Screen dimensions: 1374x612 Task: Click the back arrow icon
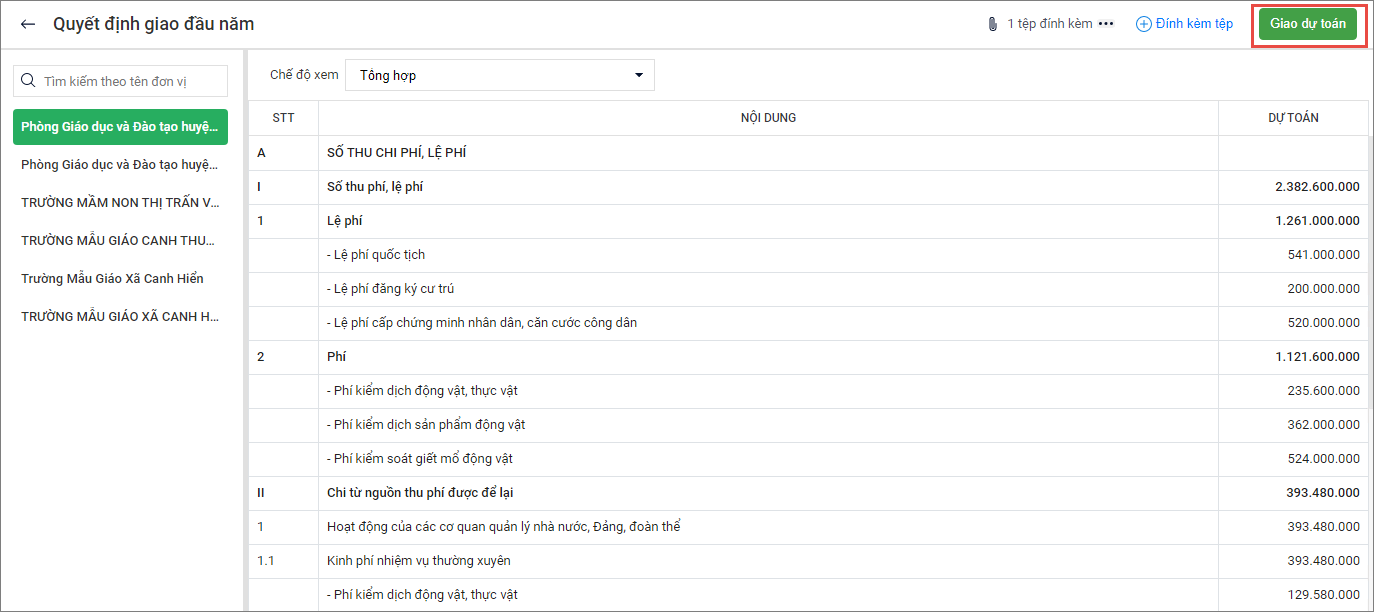click(x=28, y=24)
